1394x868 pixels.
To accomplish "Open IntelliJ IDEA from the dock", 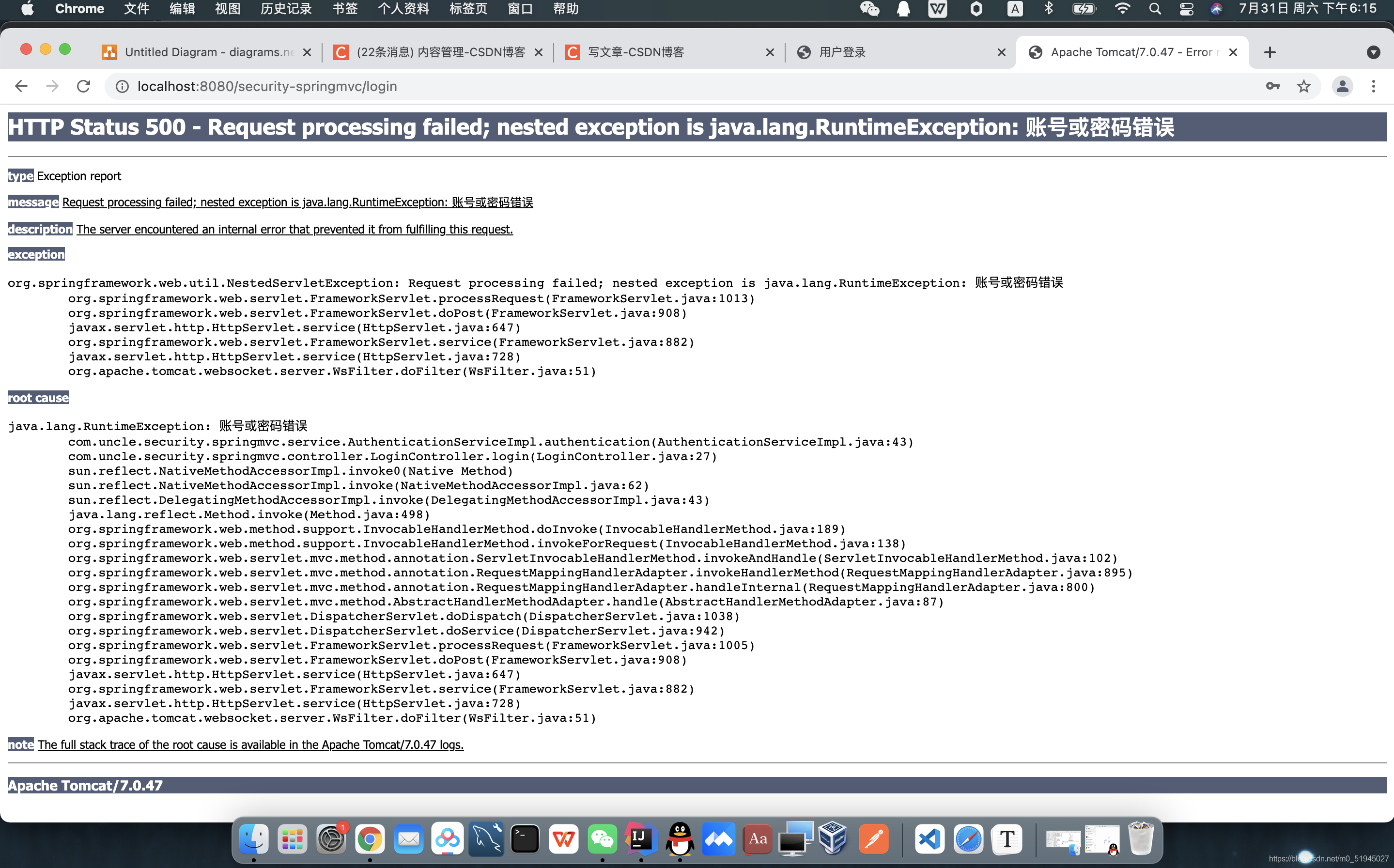I will (x=640, y=839).
